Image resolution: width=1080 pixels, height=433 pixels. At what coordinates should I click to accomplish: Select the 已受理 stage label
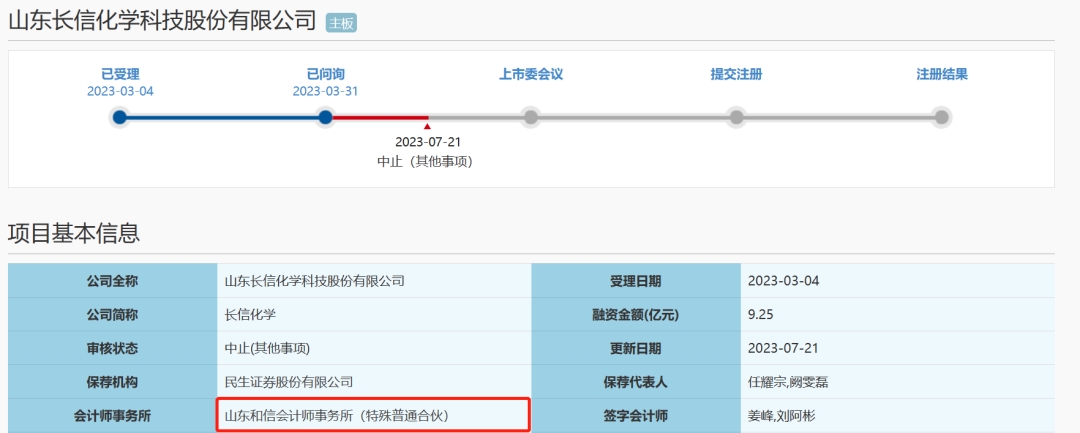click(120, 74)
